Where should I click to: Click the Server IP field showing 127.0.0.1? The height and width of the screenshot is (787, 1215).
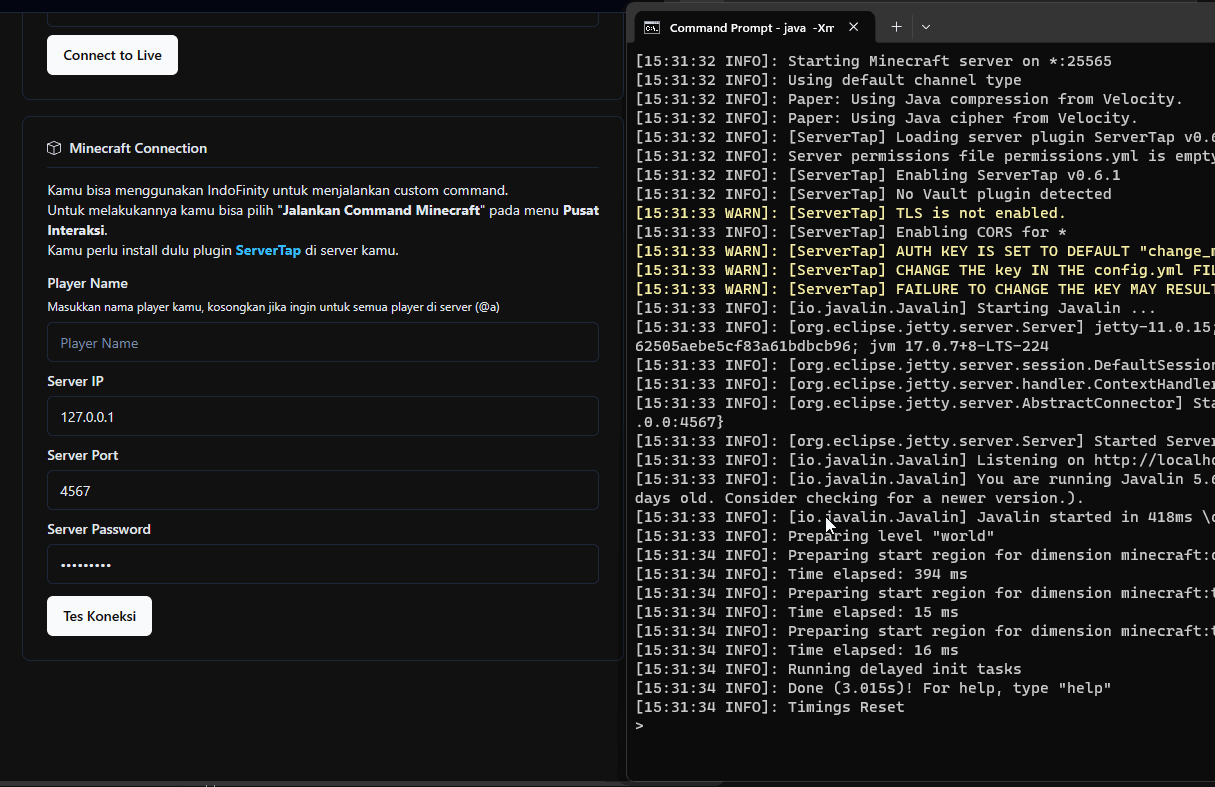tap(322, 416)
